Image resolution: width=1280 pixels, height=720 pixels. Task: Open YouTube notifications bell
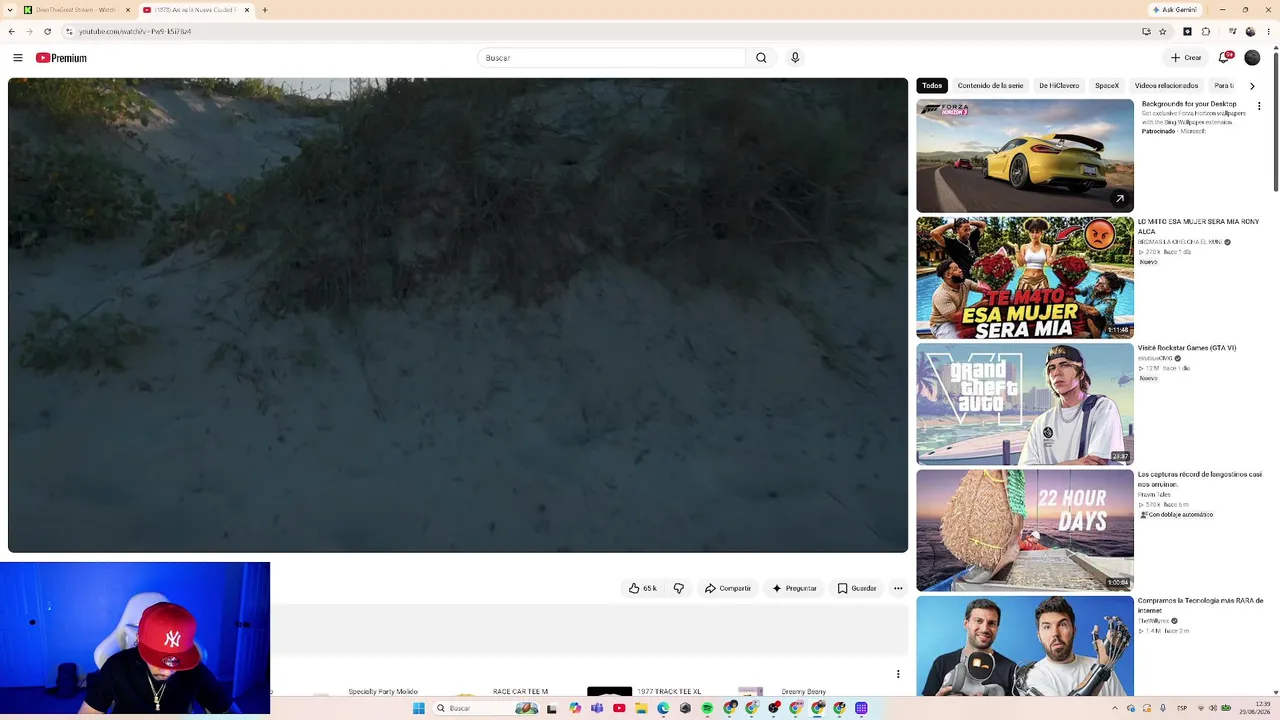pos(1224,58)
